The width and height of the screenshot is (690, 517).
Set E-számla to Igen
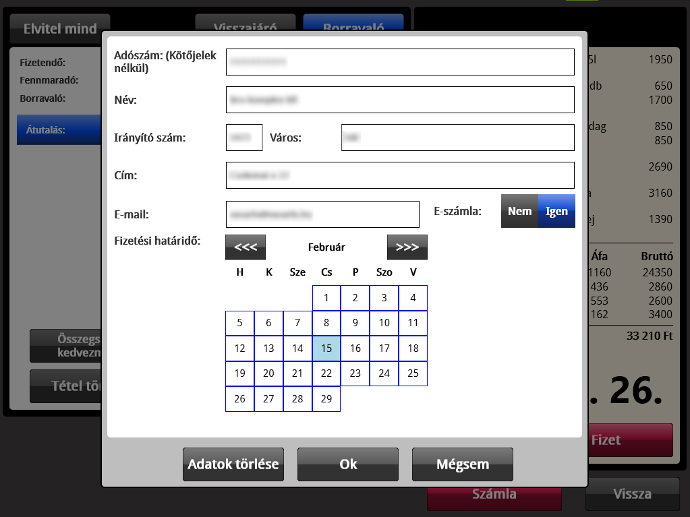tap(556, 211)
